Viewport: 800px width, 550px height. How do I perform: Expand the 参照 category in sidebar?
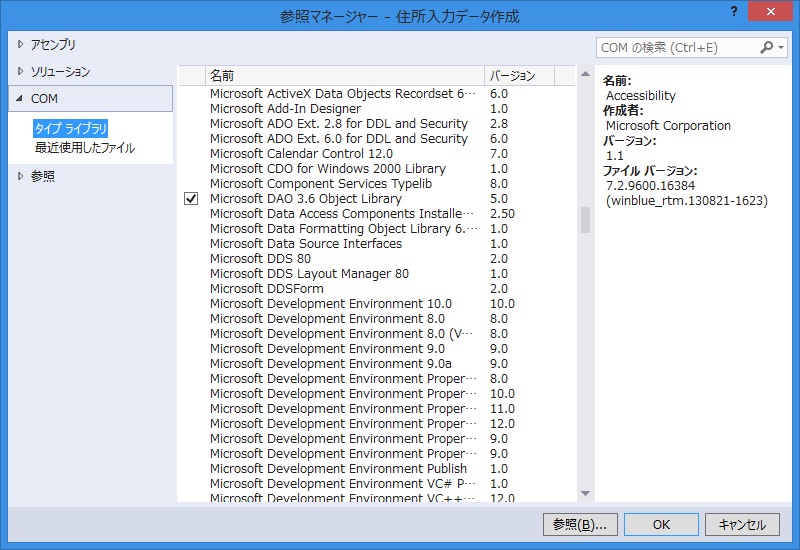(x=20, y=176)
